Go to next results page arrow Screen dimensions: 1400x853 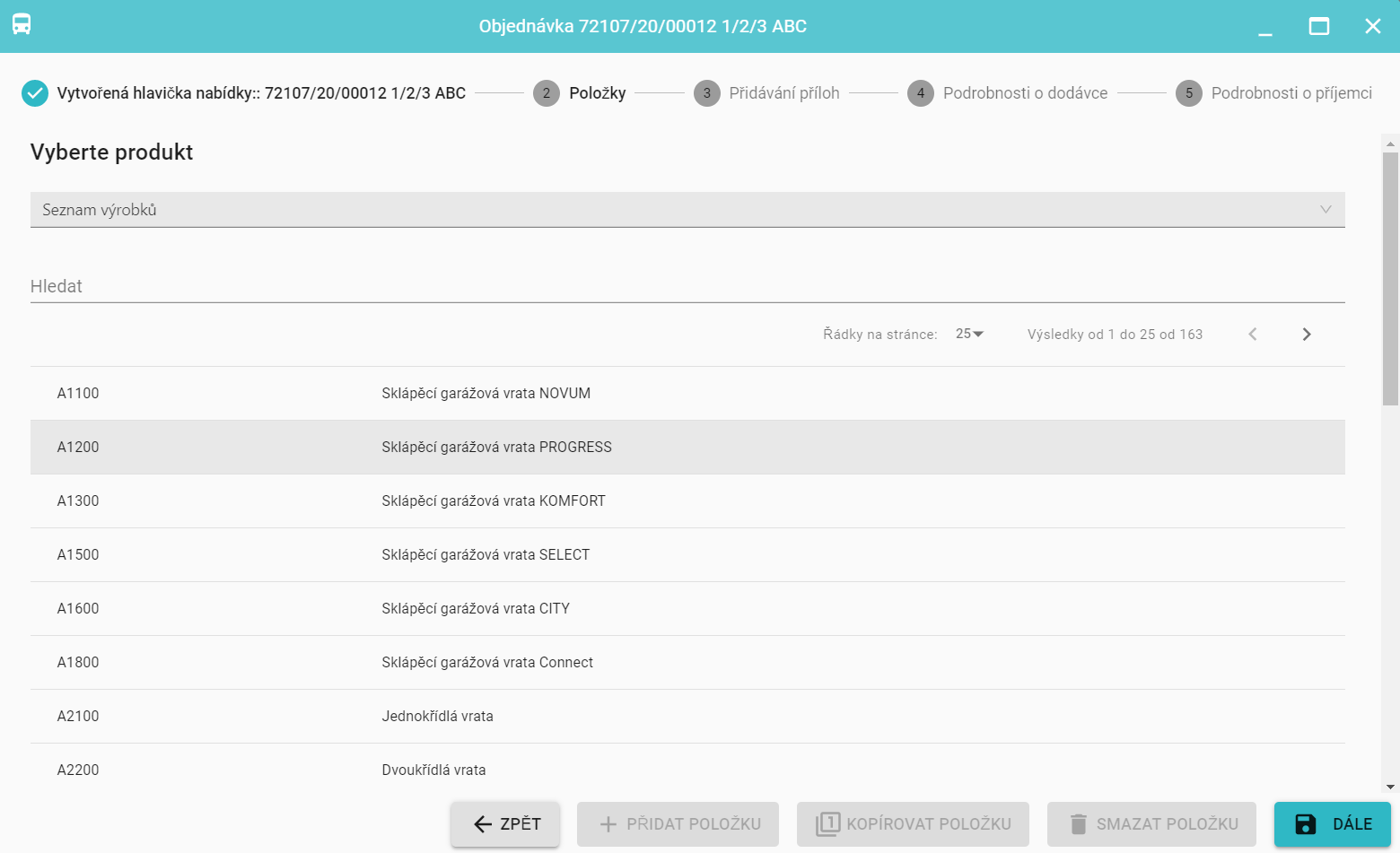pos(1306,335)
